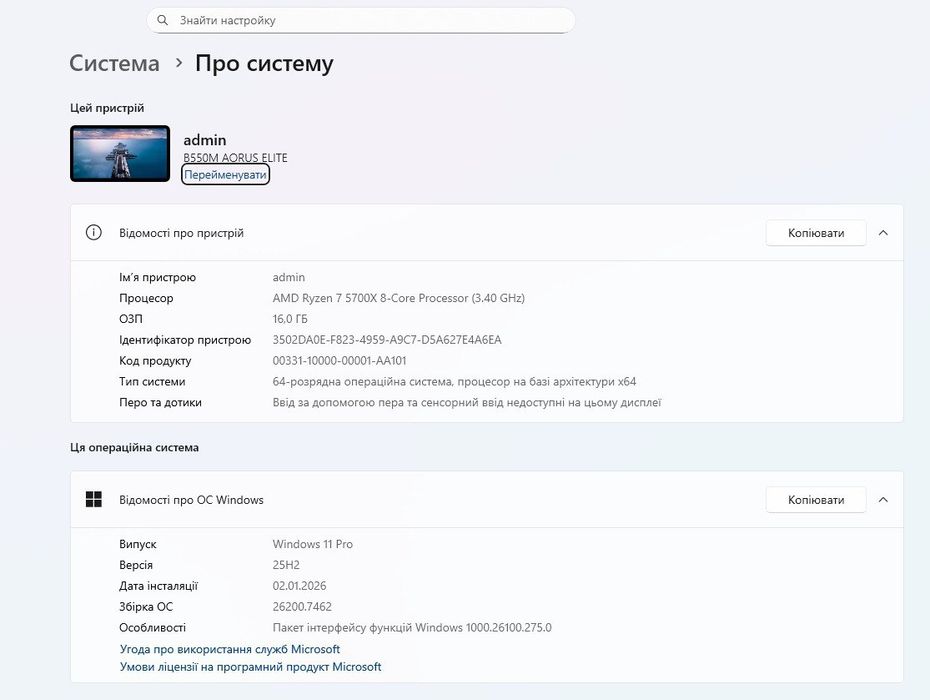Click the breadcrumb chevron separator

point(179,62)
